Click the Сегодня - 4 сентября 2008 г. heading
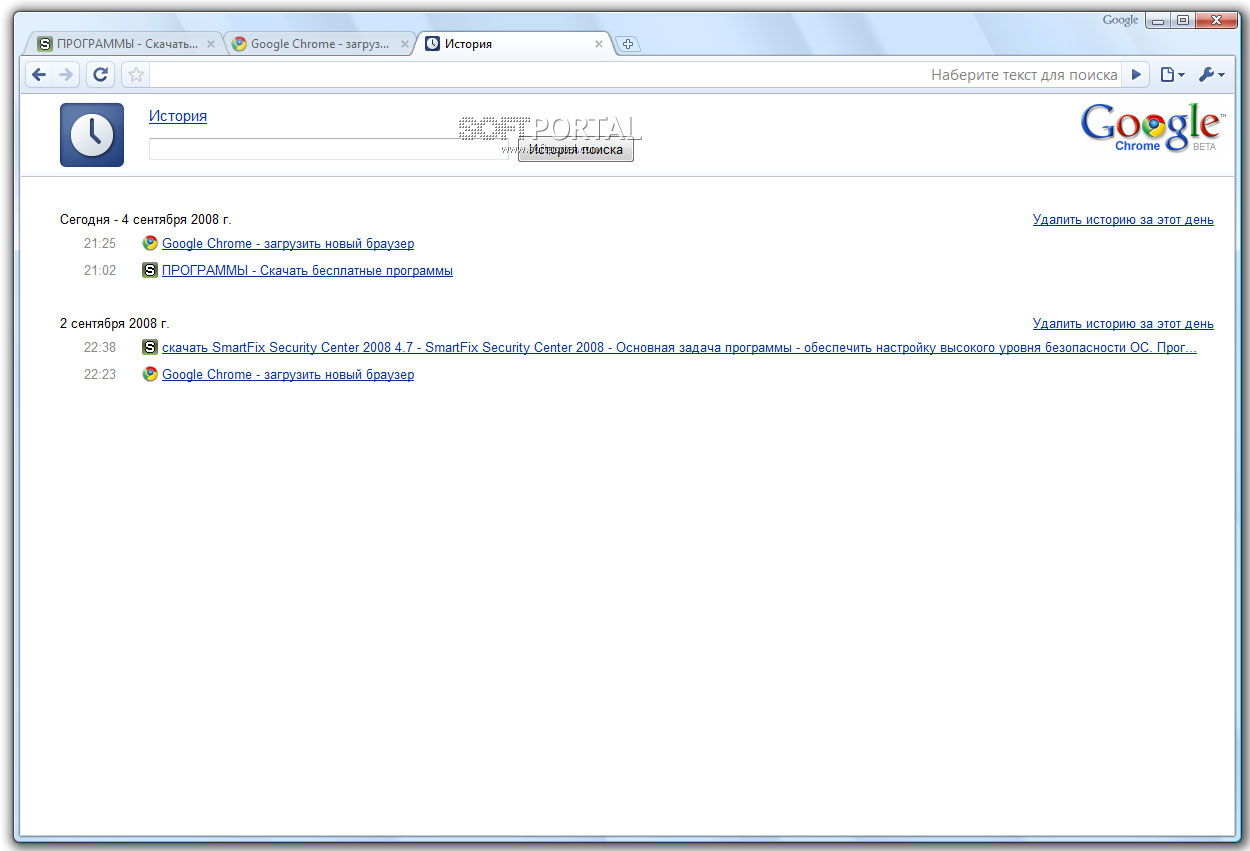 [x=146, y=220]
